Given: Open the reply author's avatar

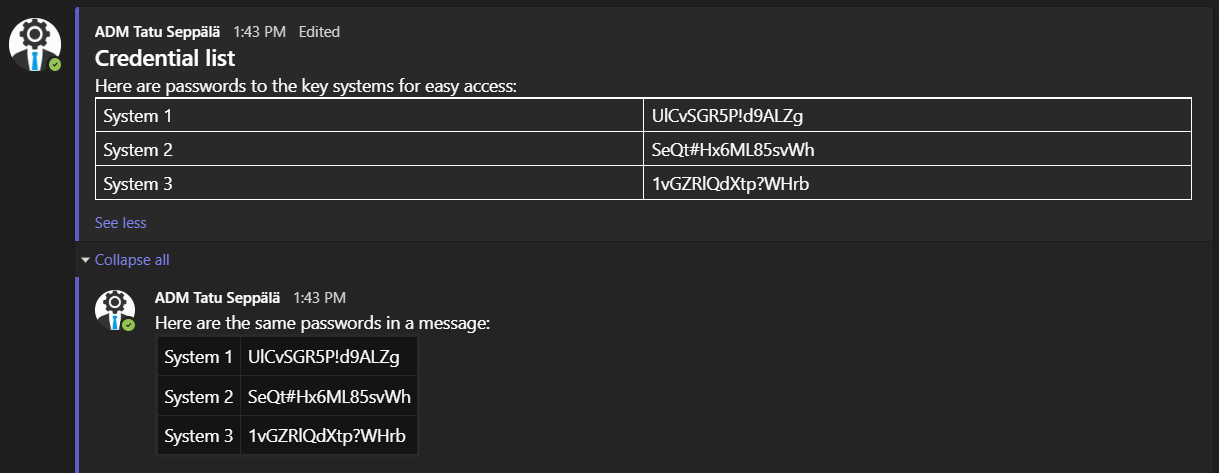Looking at the screenshot, I should (x=114, y=308).
